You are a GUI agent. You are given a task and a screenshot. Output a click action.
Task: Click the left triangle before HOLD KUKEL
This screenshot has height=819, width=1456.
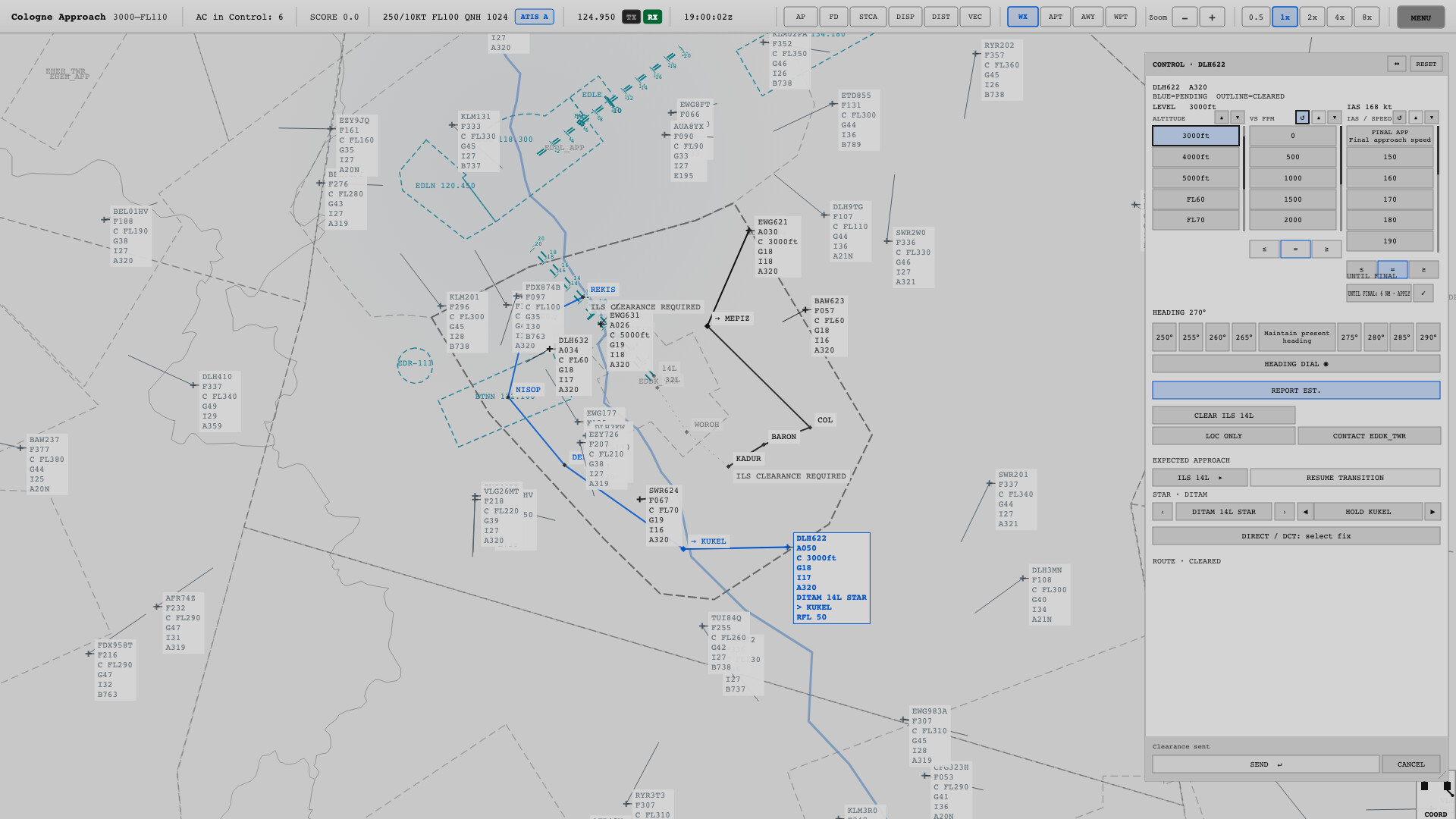[1306, 512]
